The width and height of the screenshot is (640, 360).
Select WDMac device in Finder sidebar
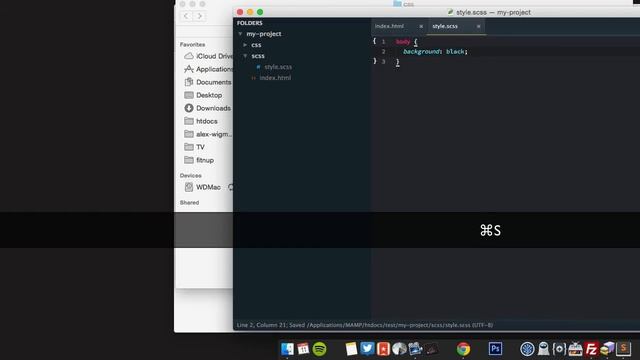pyautogui.click(x=202, y=187)
